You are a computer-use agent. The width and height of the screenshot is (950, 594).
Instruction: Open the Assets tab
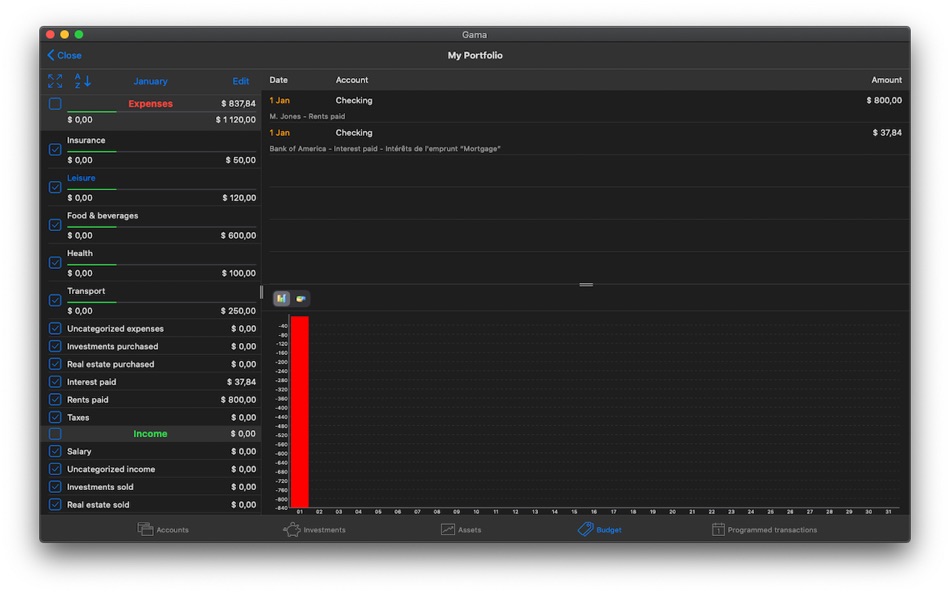click(x=461, y=529)
